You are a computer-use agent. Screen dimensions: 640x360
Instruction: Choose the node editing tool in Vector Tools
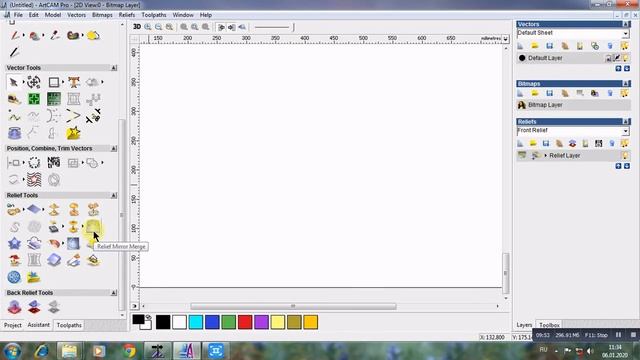coord(33,82)
